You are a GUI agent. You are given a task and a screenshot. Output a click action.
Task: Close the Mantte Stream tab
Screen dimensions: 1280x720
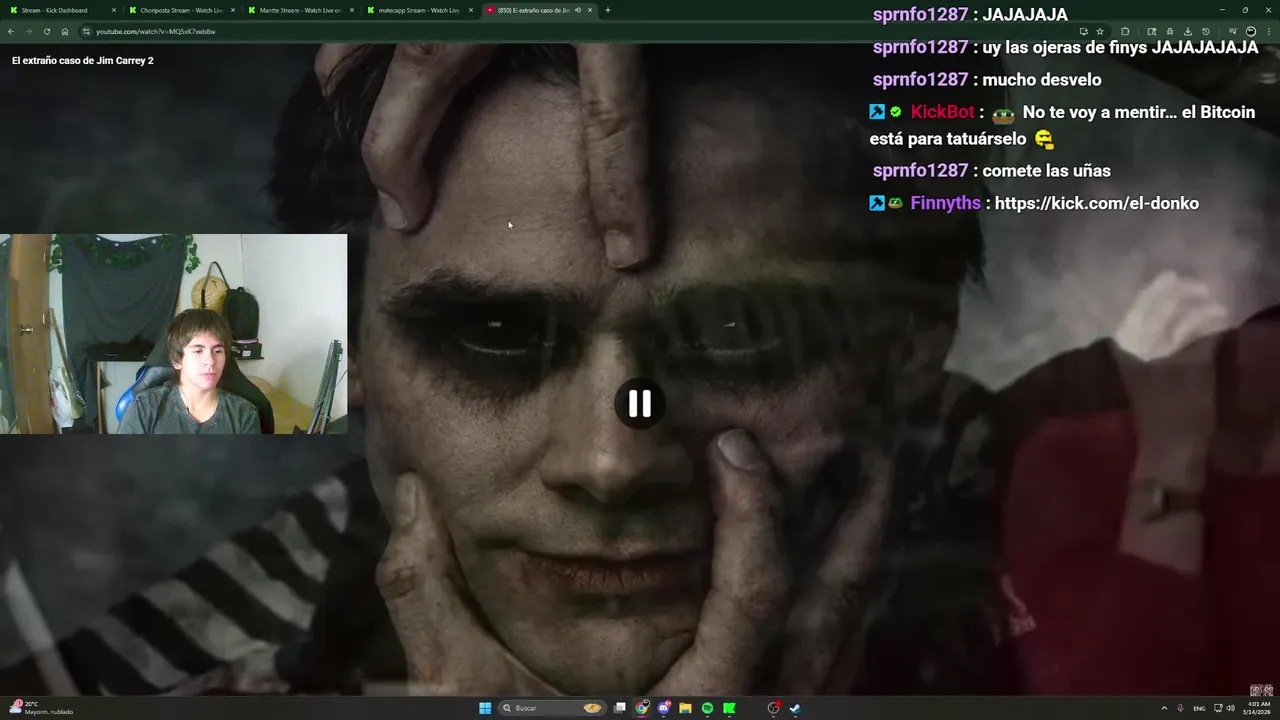click(x=352, y=10)
